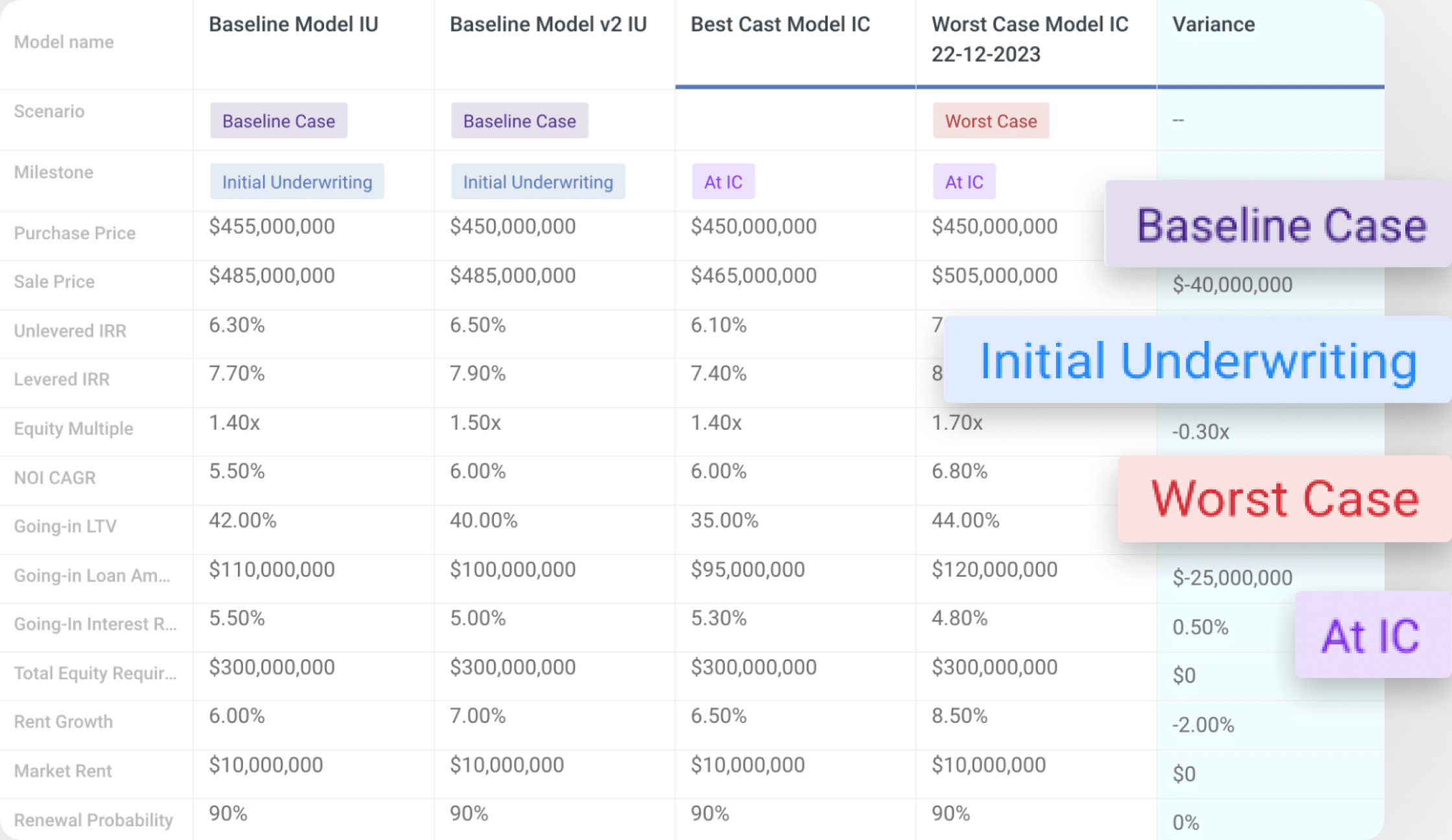1452x840 pixels.
Task: Select the Baseline Model IU column header
Action: (x=292, y=25)
